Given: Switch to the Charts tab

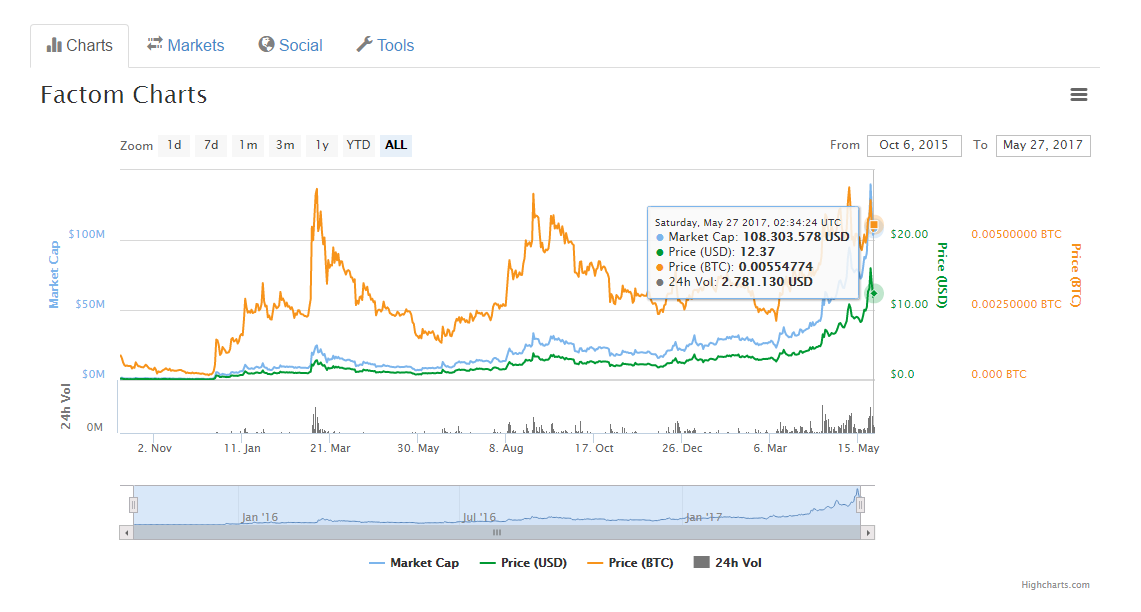Looking at the screenshot, I should pos(79,46).
